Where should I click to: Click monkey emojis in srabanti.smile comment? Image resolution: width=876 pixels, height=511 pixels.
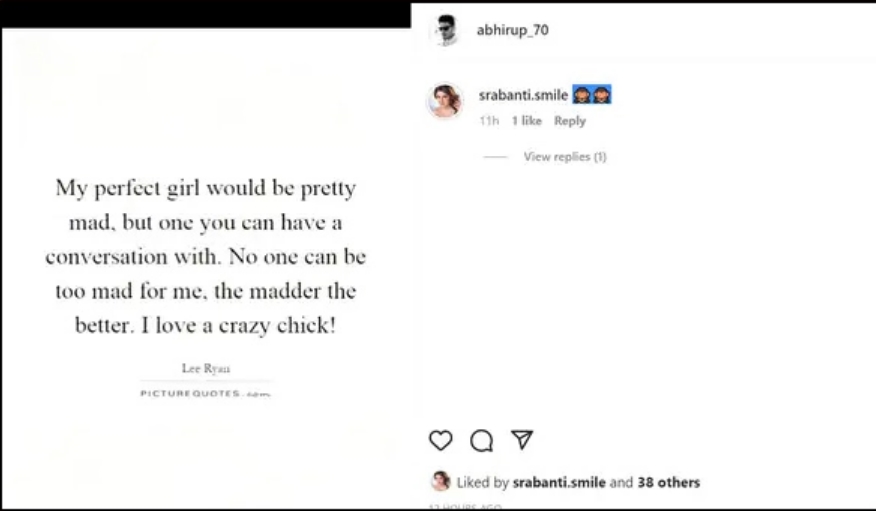click(x=592, y=94)
